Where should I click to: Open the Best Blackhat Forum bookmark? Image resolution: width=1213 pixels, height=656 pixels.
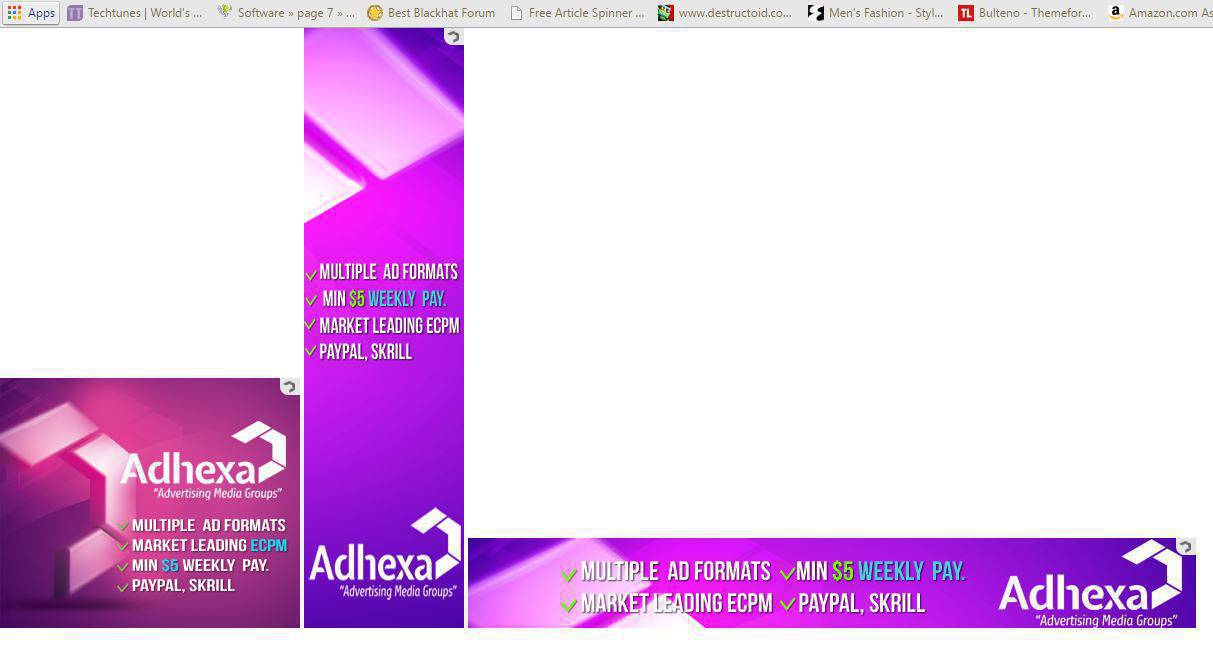[x=431, y=13]
